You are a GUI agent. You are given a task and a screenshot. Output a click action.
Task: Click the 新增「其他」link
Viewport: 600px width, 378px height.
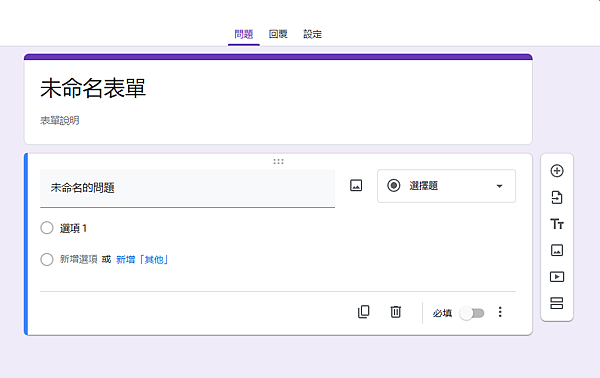tap(142, 260)
